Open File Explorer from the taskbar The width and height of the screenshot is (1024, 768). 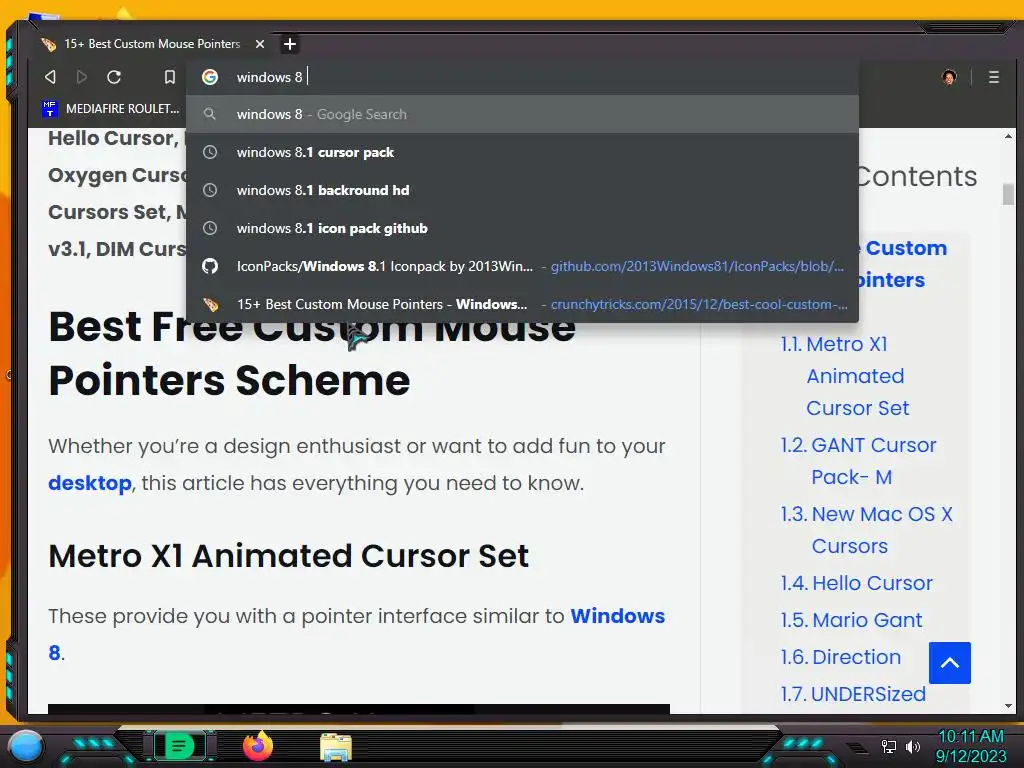(x=336, y=747)
